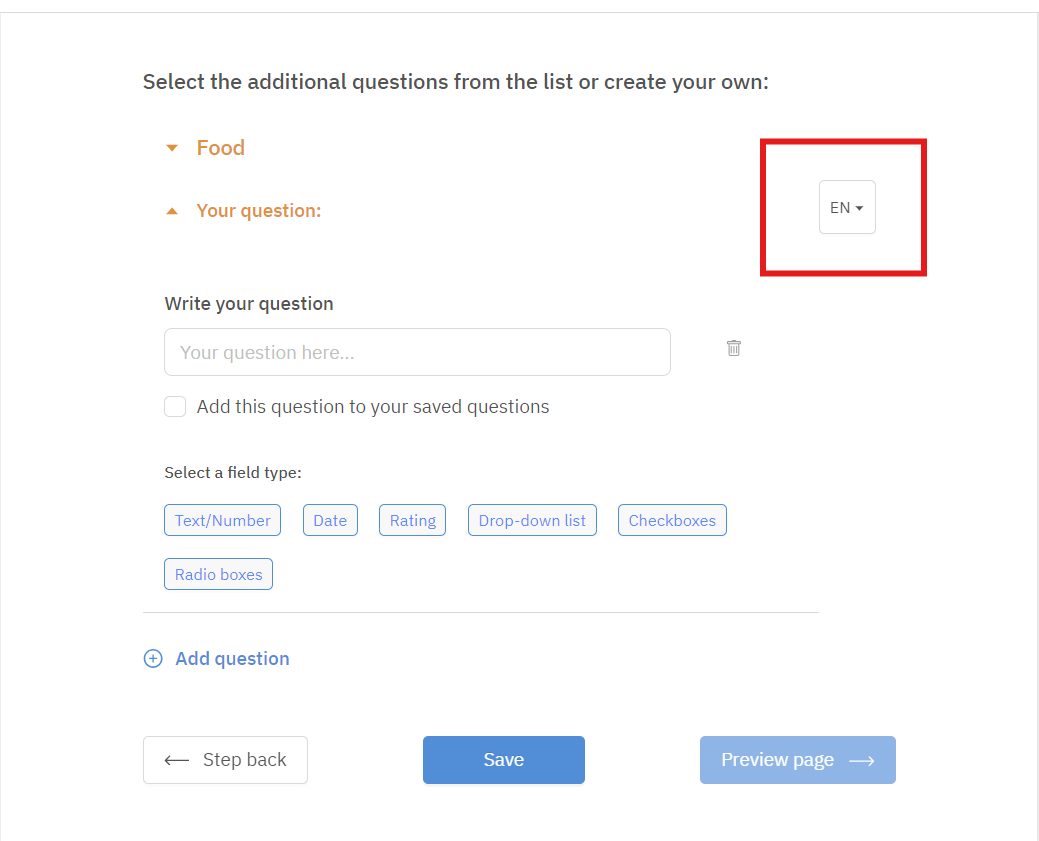Open the EN language dropdown
The image size is (1039, 841).
[847, 207]
